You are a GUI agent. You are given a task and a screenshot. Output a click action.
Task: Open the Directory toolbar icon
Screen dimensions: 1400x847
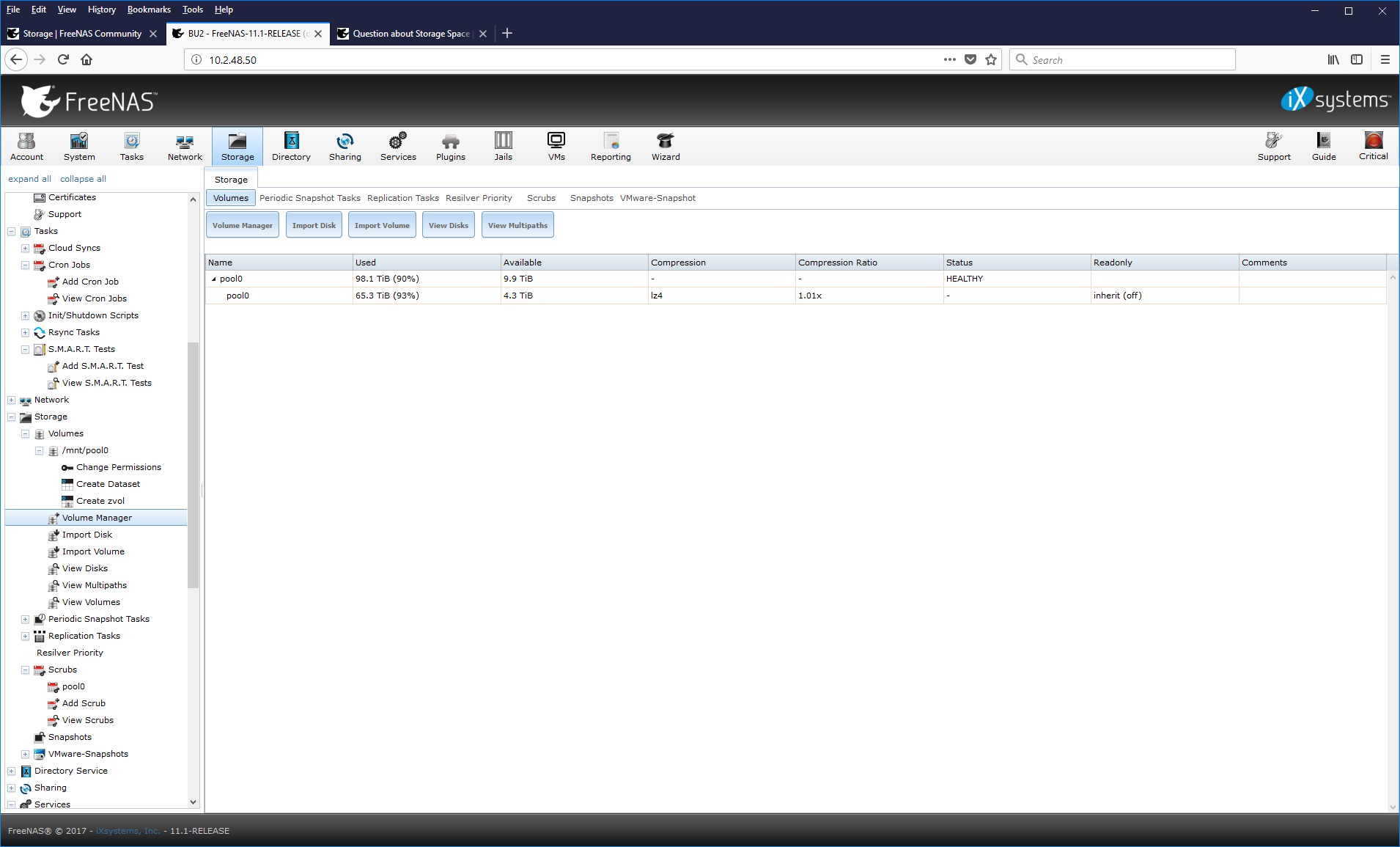[291, 147]
